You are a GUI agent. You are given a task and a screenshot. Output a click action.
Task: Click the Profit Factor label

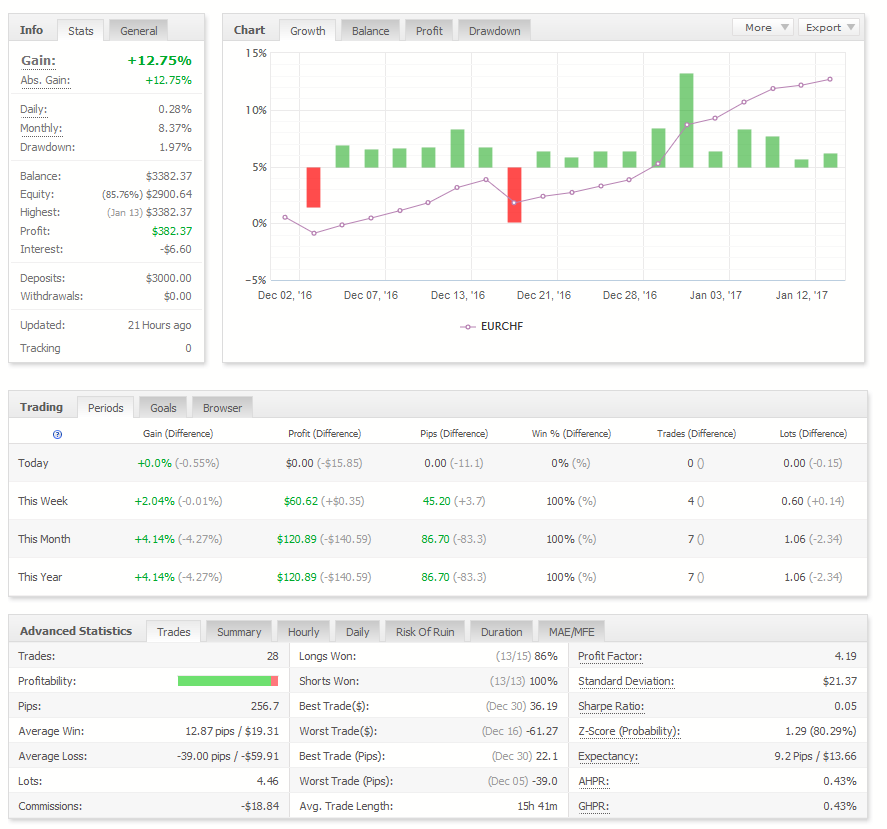pyautogui.click(x=610, y=656)
